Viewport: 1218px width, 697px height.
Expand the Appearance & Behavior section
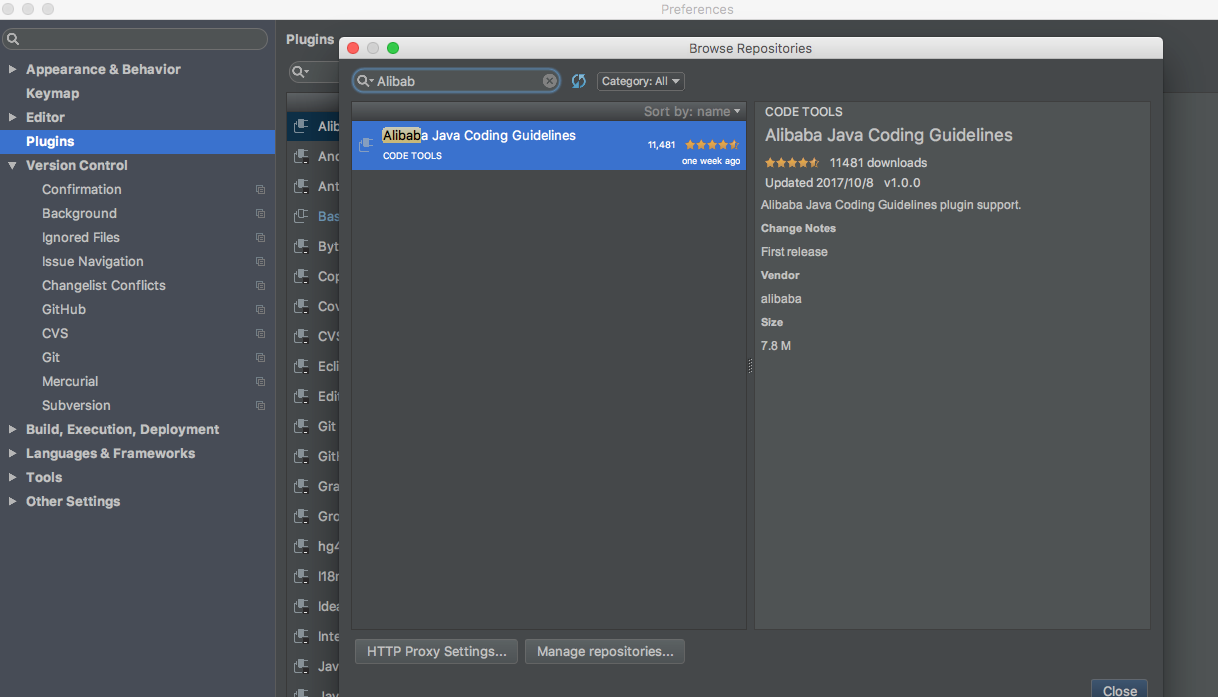[12, 69]
